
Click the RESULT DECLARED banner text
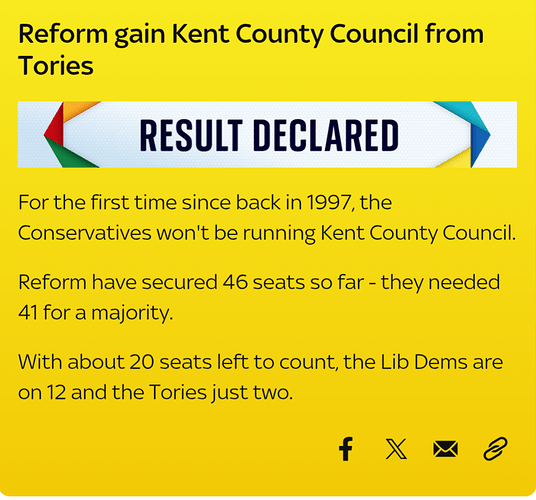pos(269,135)
